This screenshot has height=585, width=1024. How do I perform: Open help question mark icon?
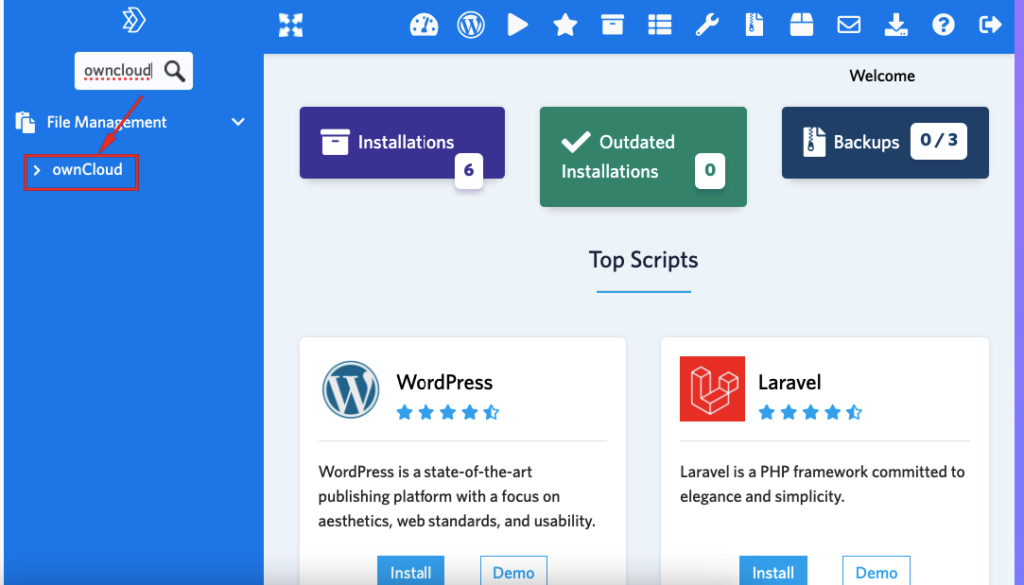[x=943, y=25]
